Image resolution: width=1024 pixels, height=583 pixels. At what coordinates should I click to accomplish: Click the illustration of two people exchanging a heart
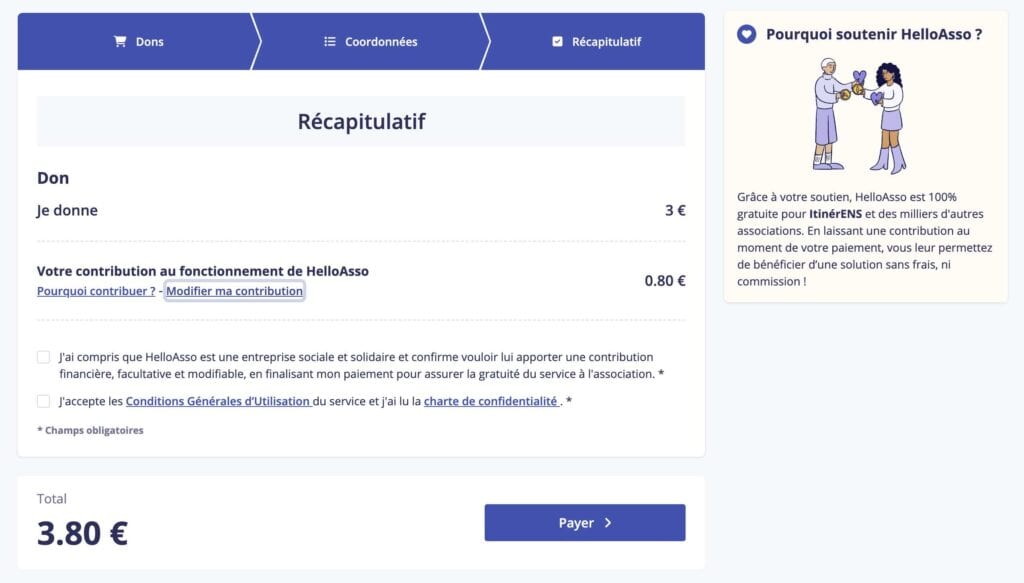860,115
